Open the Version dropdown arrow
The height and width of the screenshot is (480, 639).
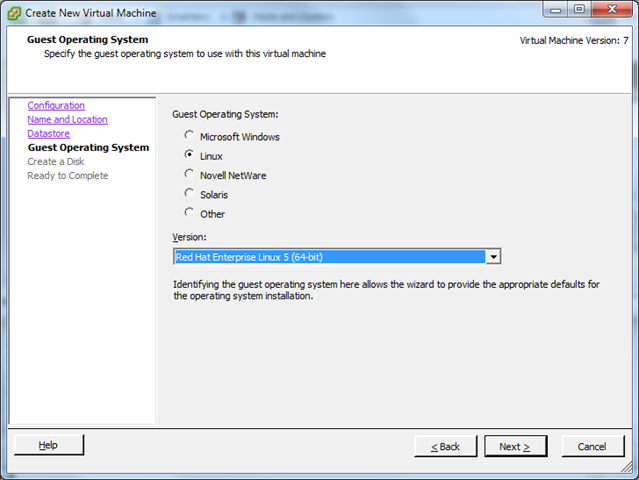click(x=492, y=257)
